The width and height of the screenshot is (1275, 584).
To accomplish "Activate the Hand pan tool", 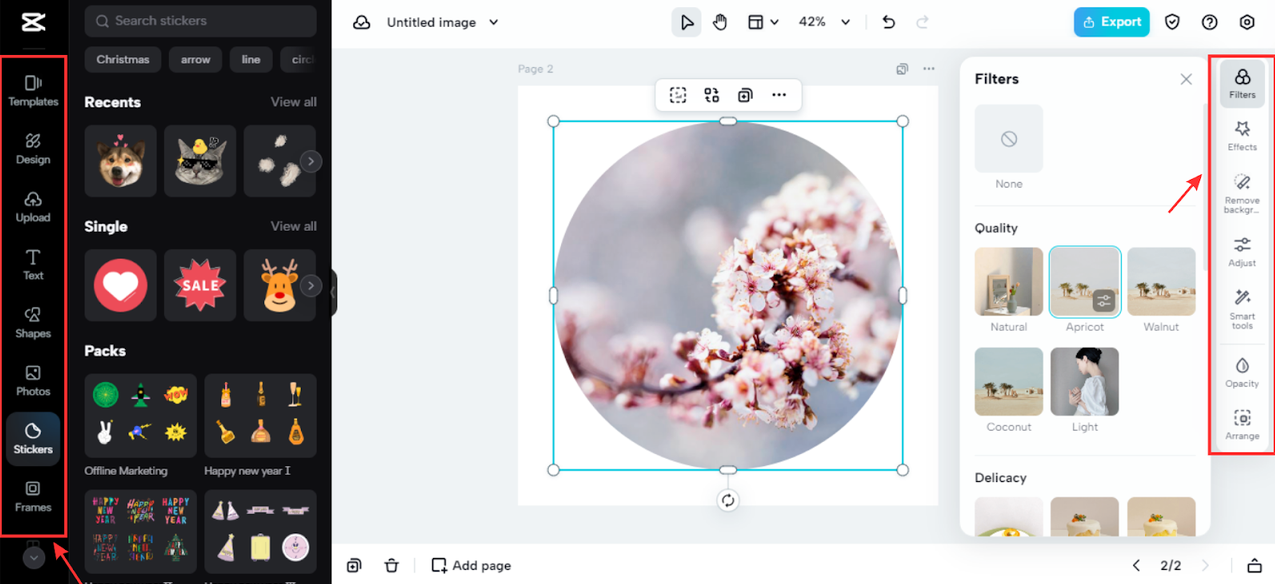I will (x=720, y=22).
